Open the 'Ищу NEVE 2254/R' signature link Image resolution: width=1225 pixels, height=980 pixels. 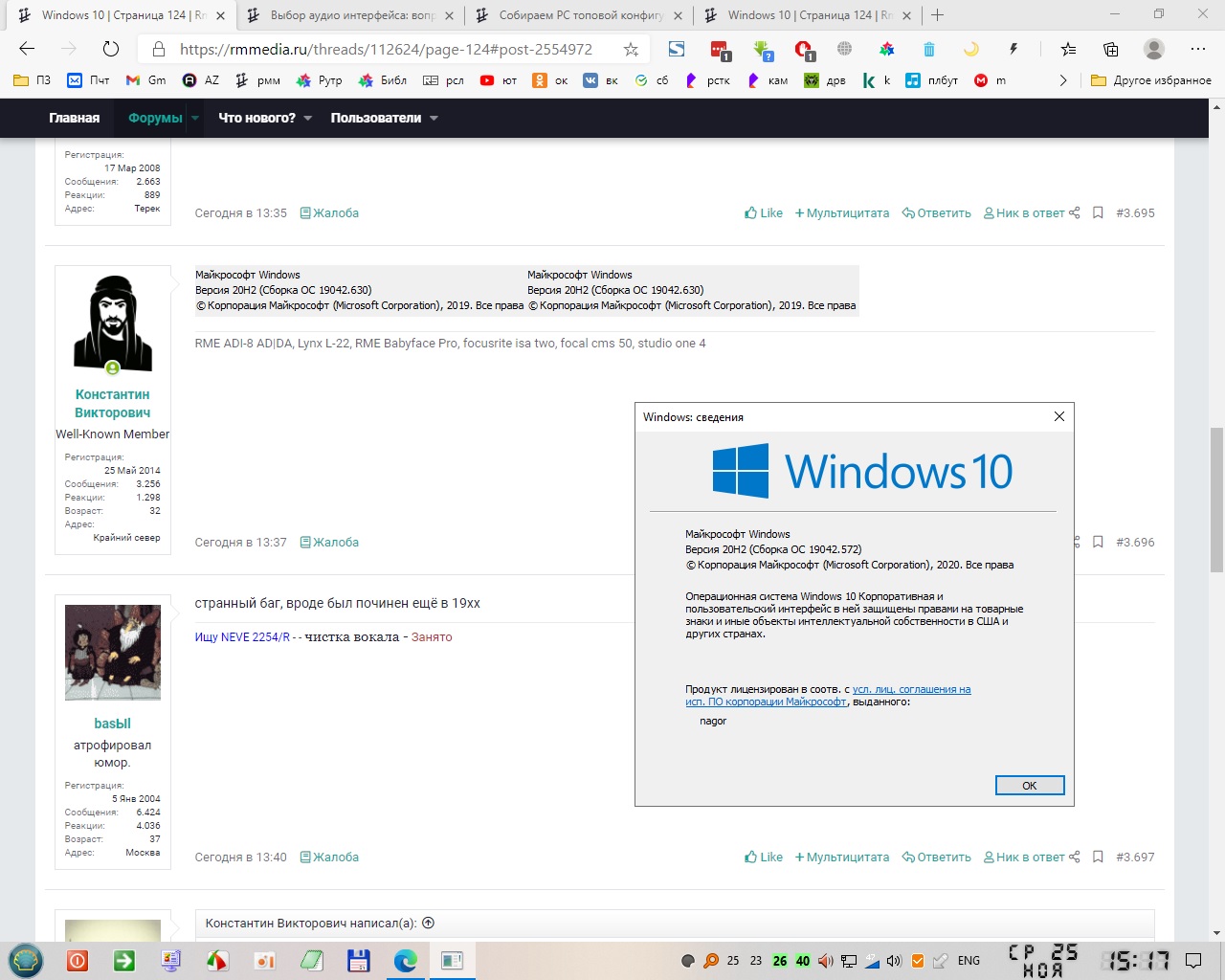point(242,636)
